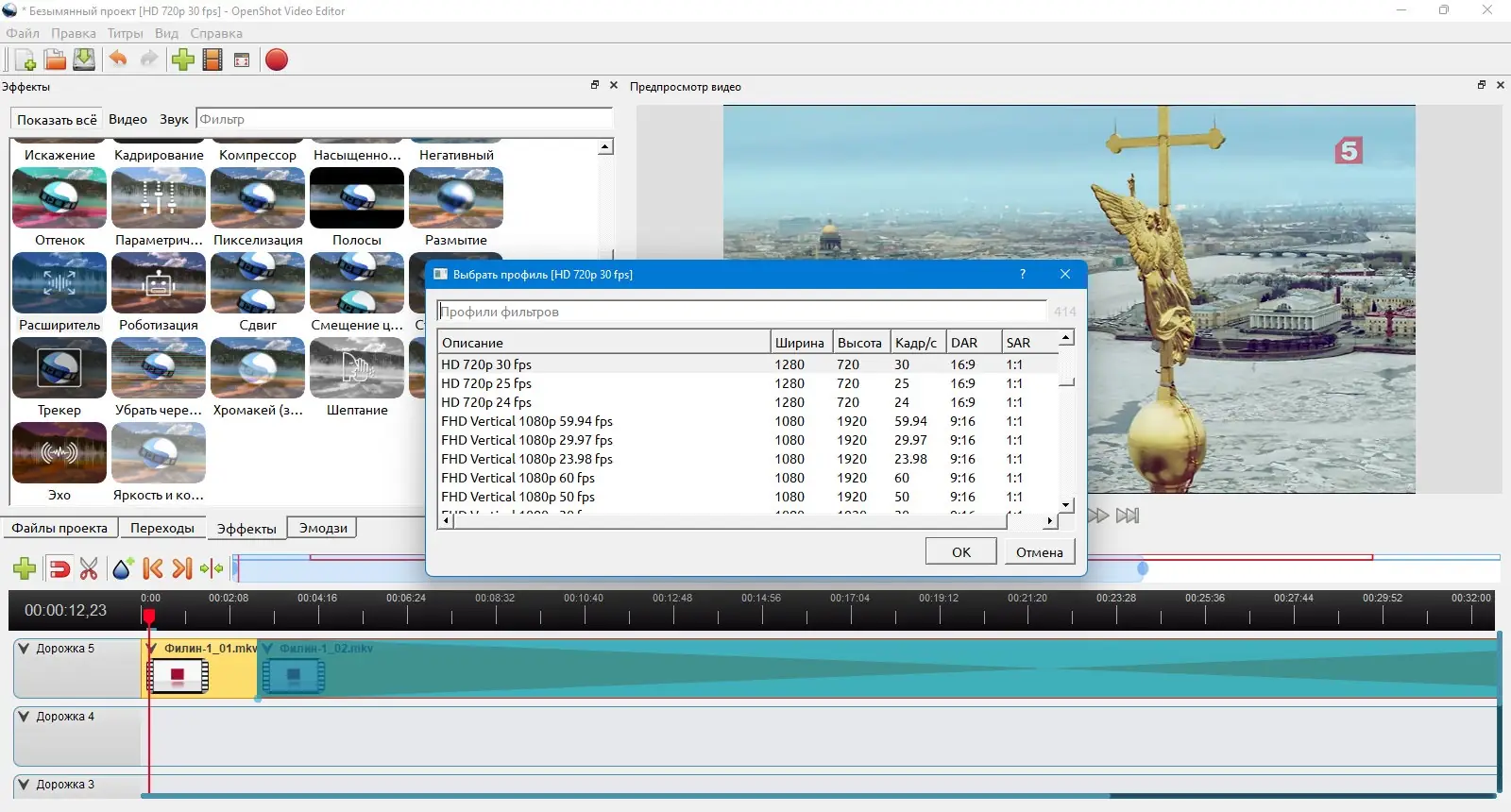This screenshot has height=812, width=1511.
Task: Expand the Дорожка 5 track menu
Action: (x=25, y=649)
